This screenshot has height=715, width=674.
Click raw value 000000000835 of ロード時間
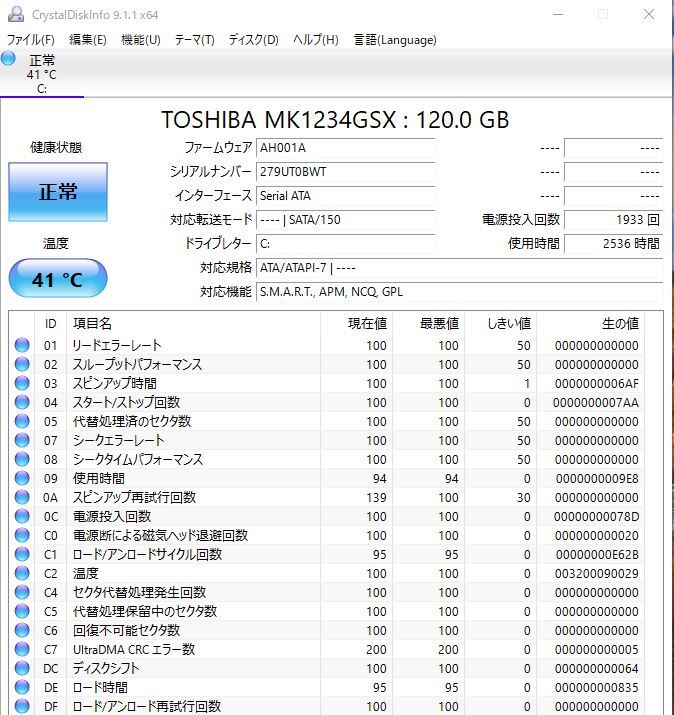click(x=596, y=688)
